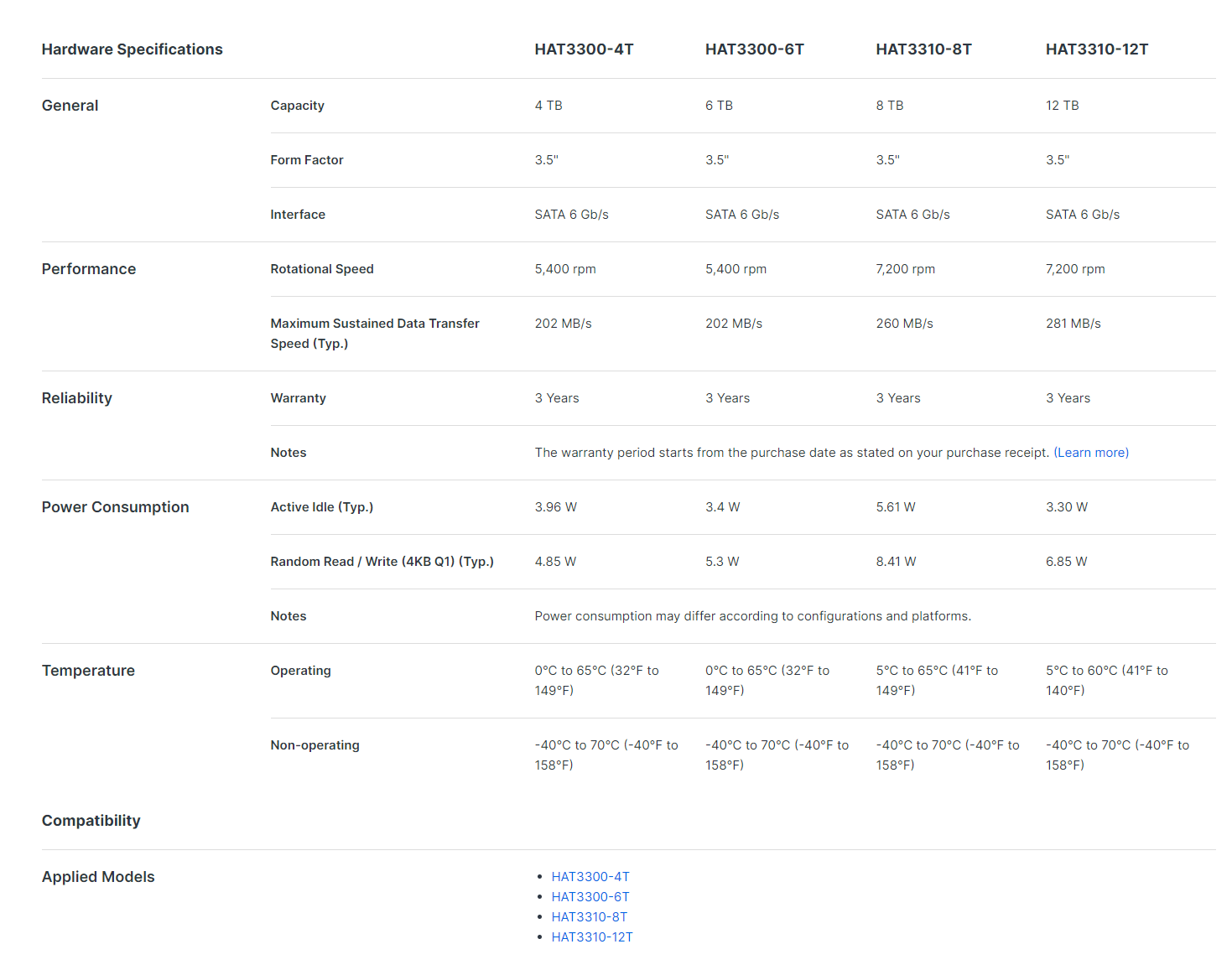Click HAT3310-12T '3 Years' warranty value
This screenshot has height=970, width=1232.
pos(1068,398)
